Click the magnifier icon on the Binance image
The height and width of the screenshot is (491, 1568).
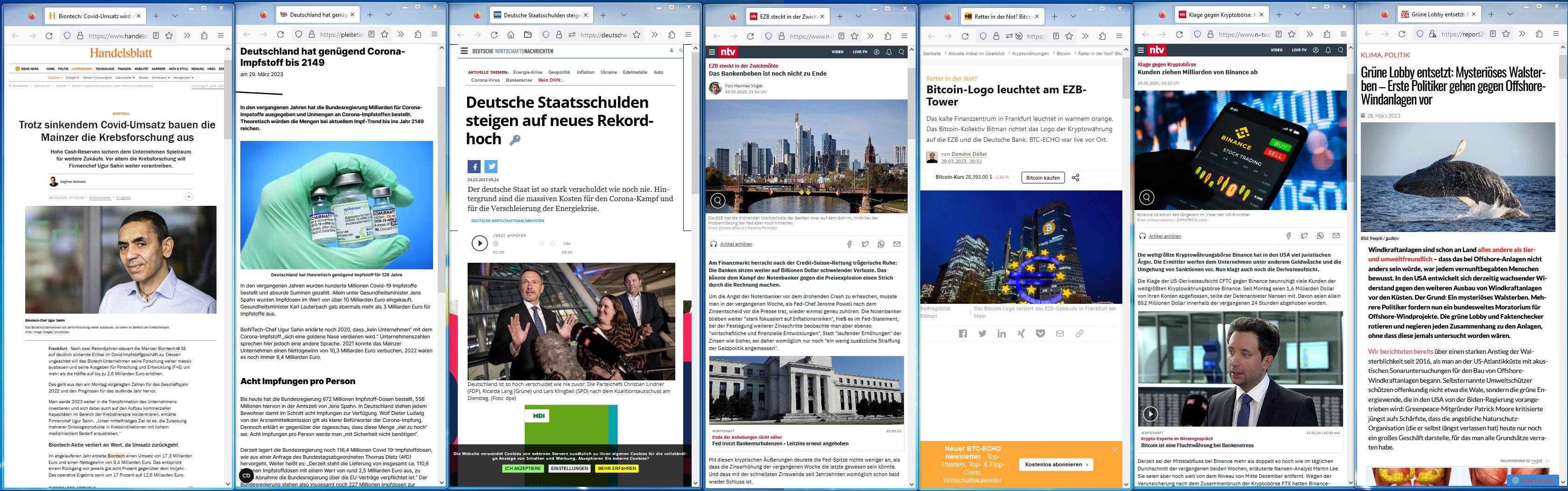pos(1146,197)
